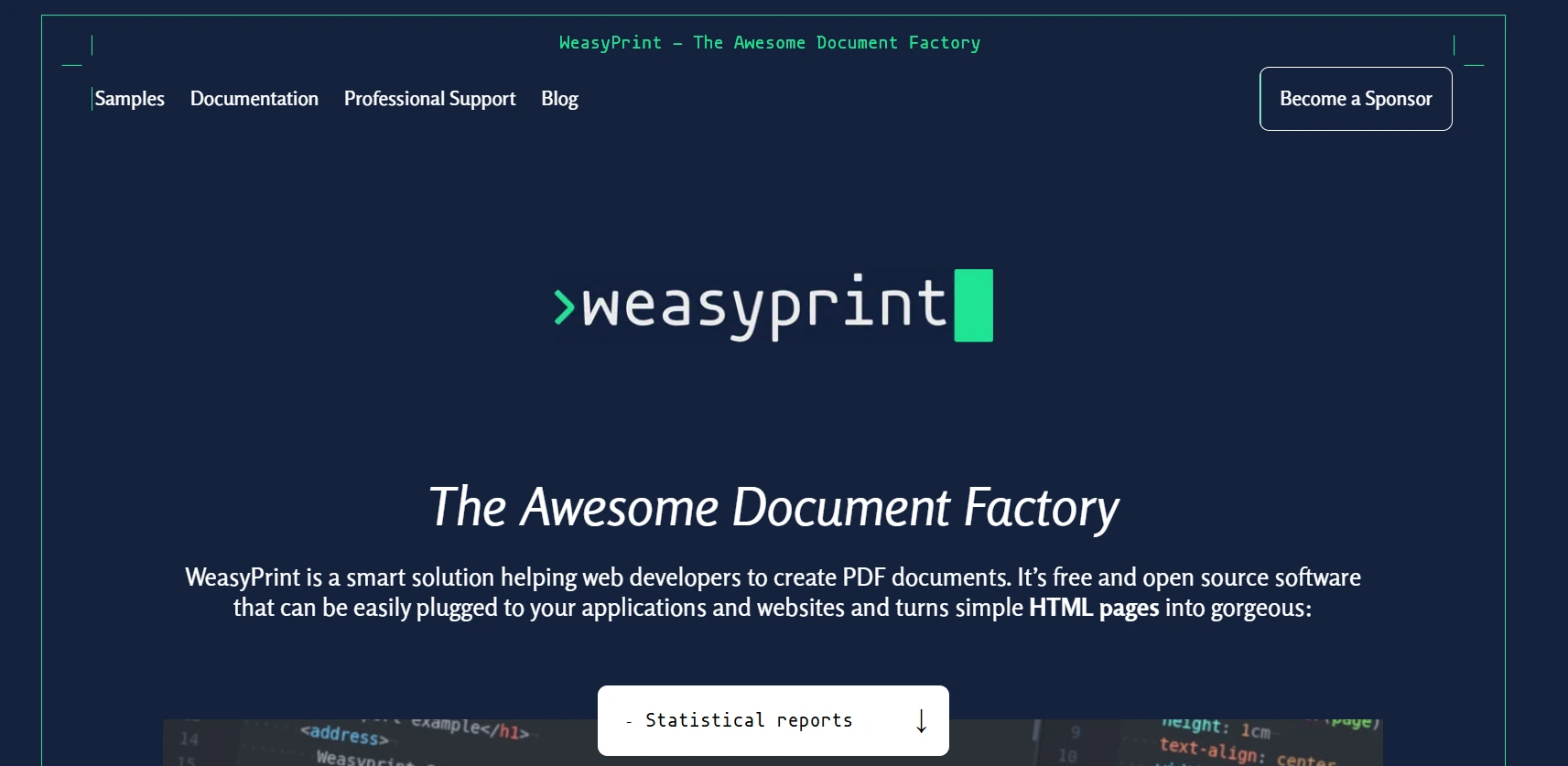Visit the Blog link

tap(559, 99)
